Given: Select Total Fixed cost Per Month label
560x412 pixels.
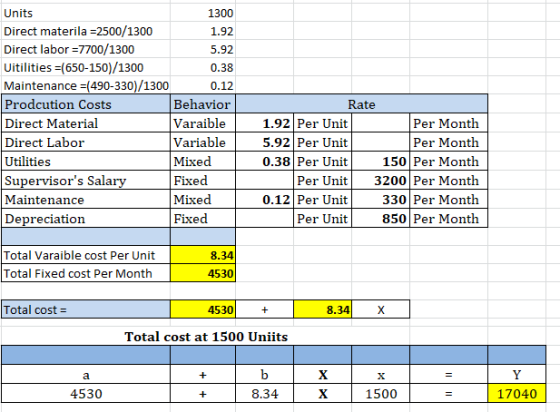Looking at the screenshot, I should [x=86, y=273].
